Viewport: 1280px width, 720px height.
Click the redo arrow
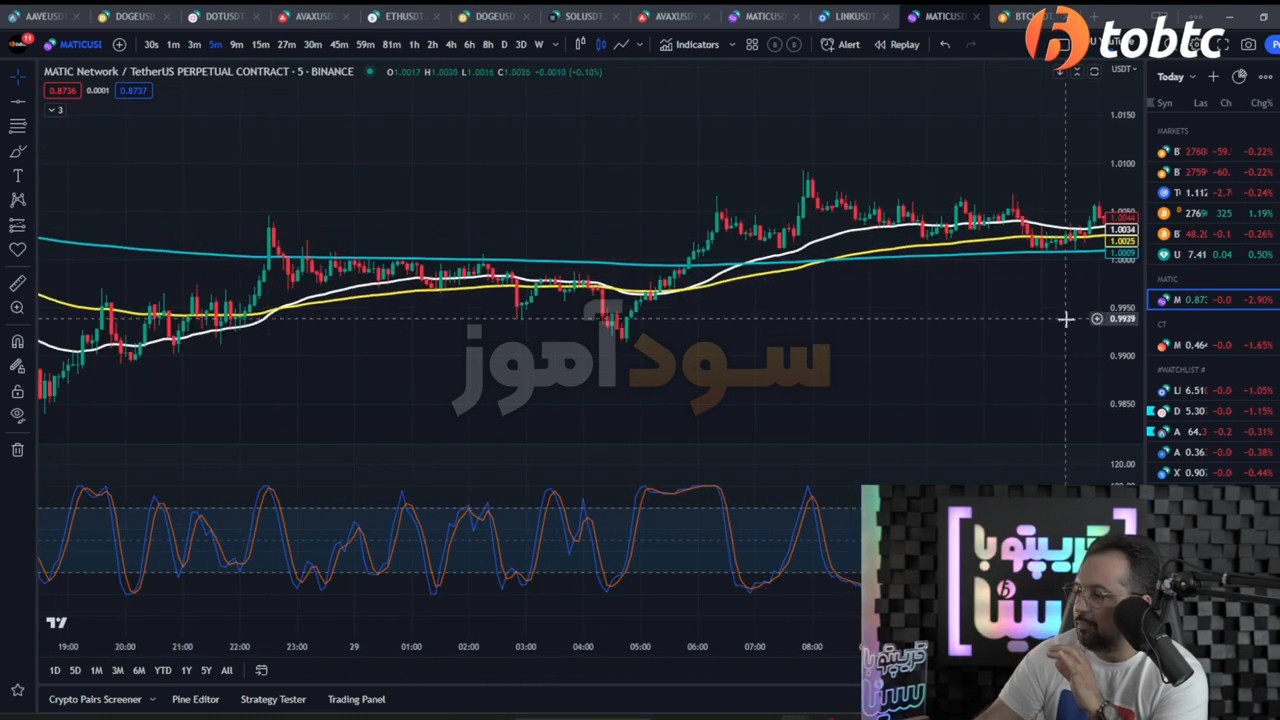click(x=970, y=44)
